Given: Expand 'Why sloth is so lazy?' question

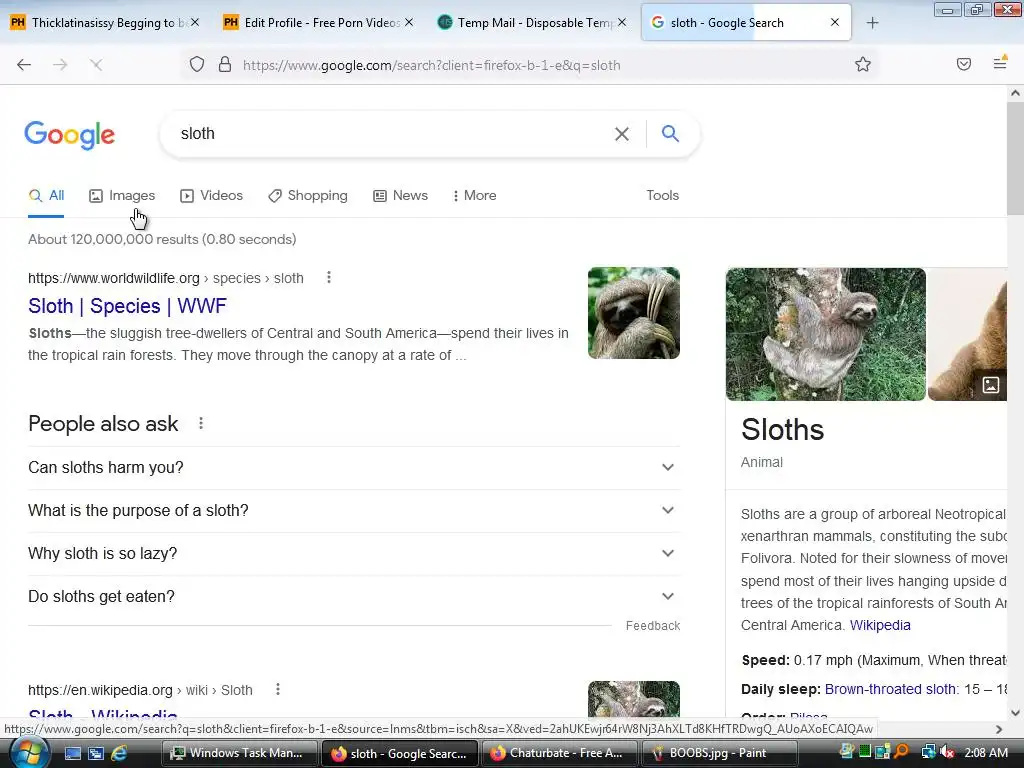Looking at the screenshot, I should click(x=354, y=554).
